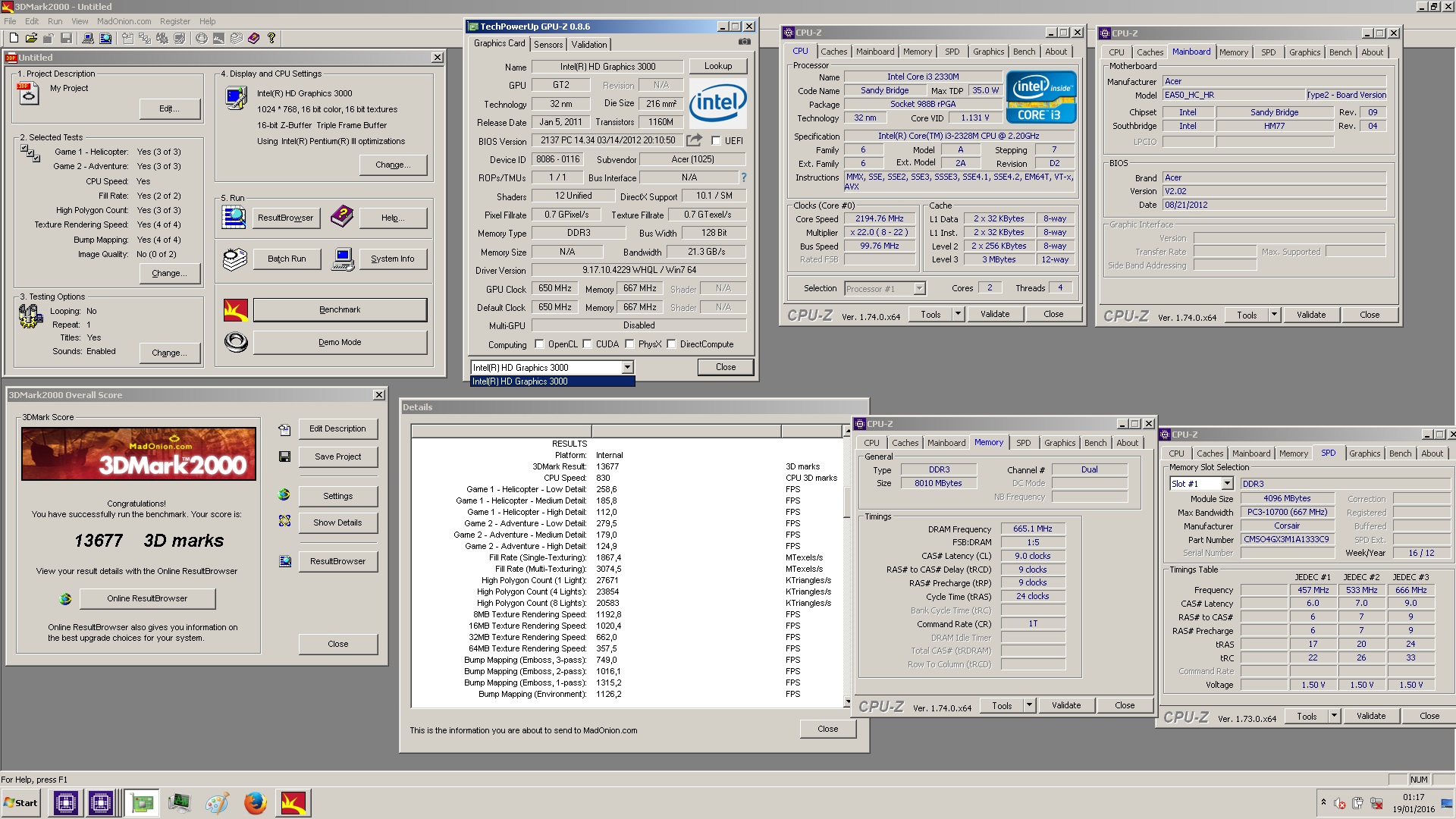1456x819 pixels.
Task: Click the Batch Run stack icon
Action: point(234,259)
